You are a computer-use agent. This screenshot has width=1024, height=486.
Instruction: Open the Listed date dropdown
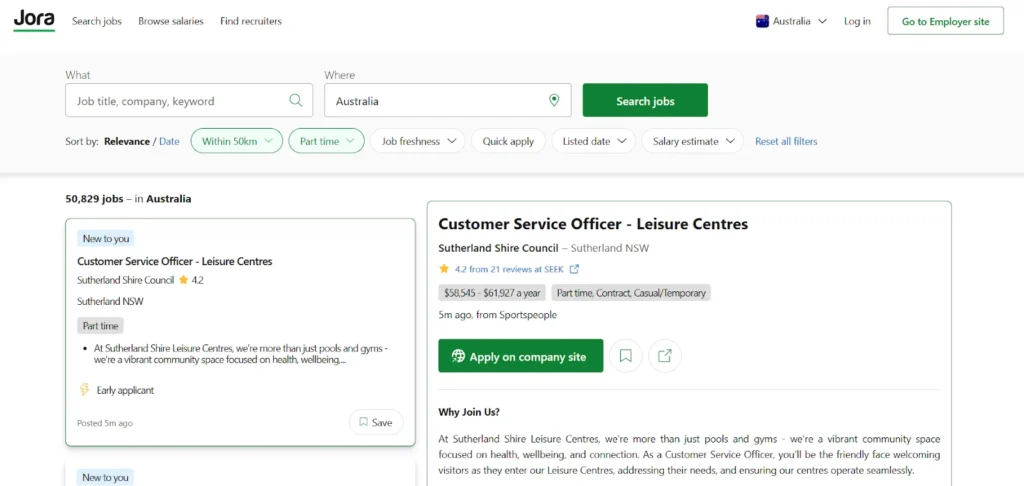pyautogui.click(x=594, y=141)
